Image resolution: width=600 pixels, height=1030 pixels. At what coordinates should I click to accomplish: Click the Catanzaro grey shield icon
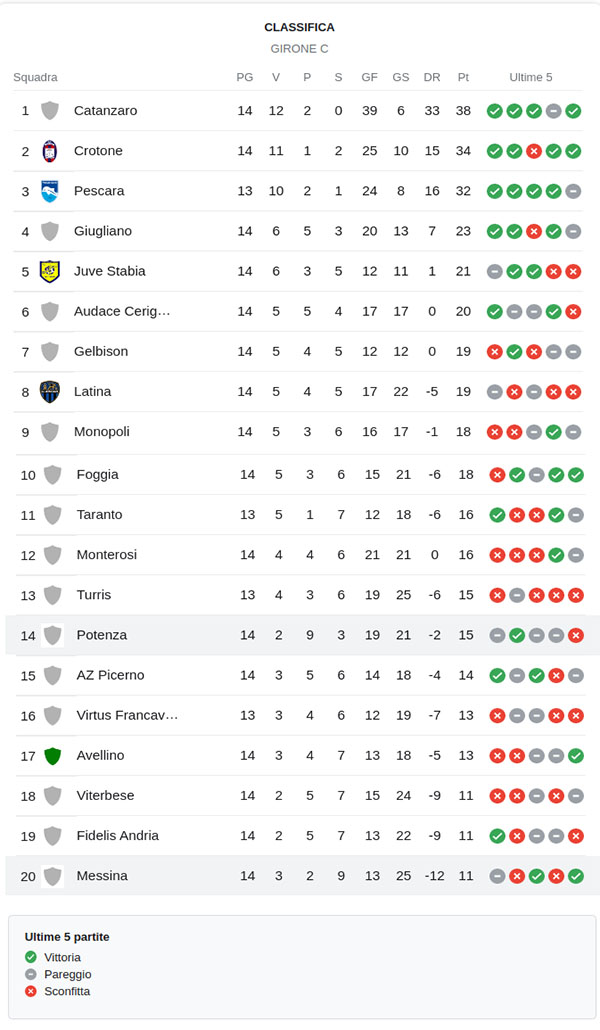49,111
